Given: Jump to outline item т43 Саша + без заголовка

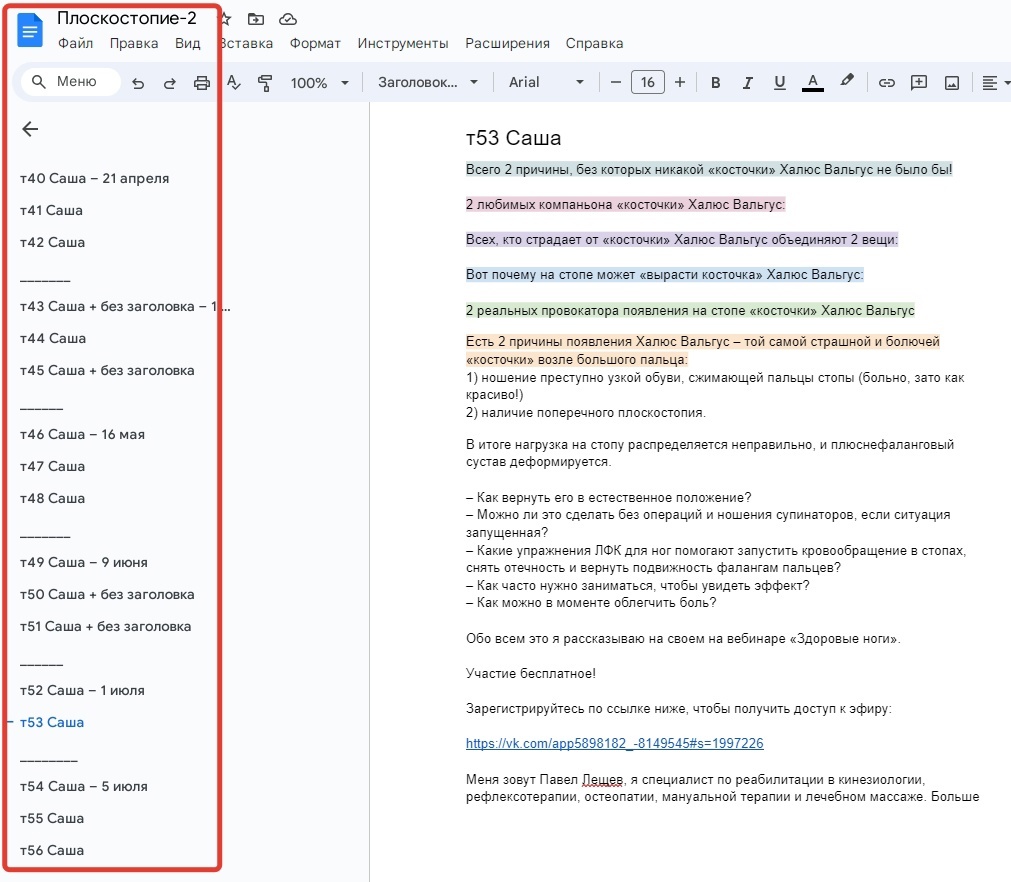Looking at the screenshot, I should click(124, 306).
